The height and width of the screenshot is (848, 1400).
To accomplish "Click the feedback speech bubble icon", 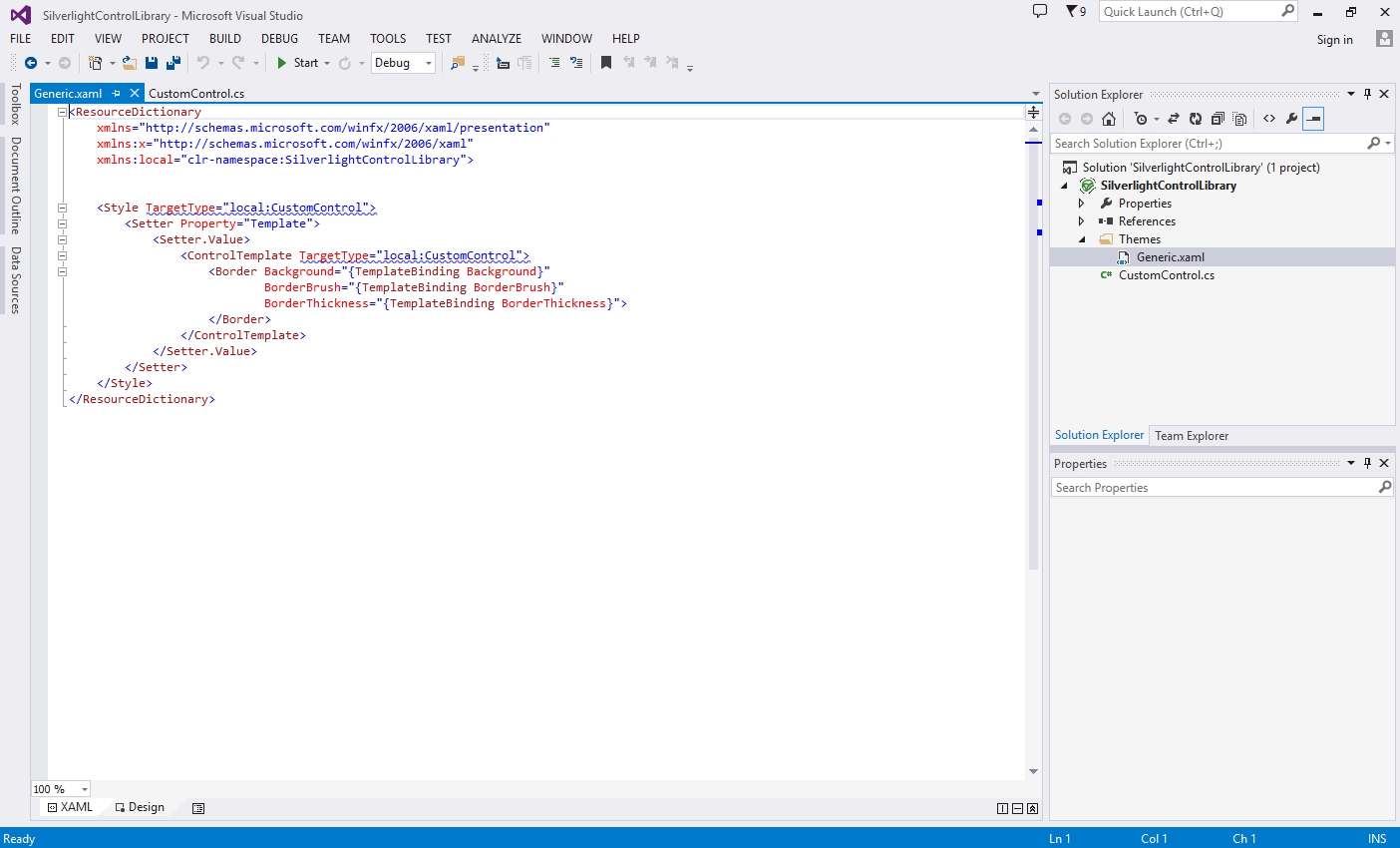I will (x=1040, y=12).
